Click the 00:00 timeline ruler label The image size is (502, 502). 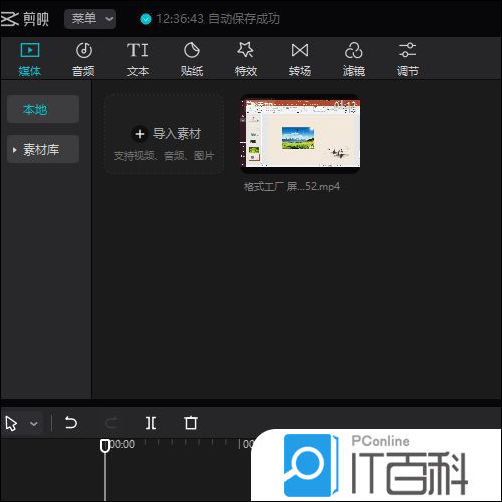(122, 444)
